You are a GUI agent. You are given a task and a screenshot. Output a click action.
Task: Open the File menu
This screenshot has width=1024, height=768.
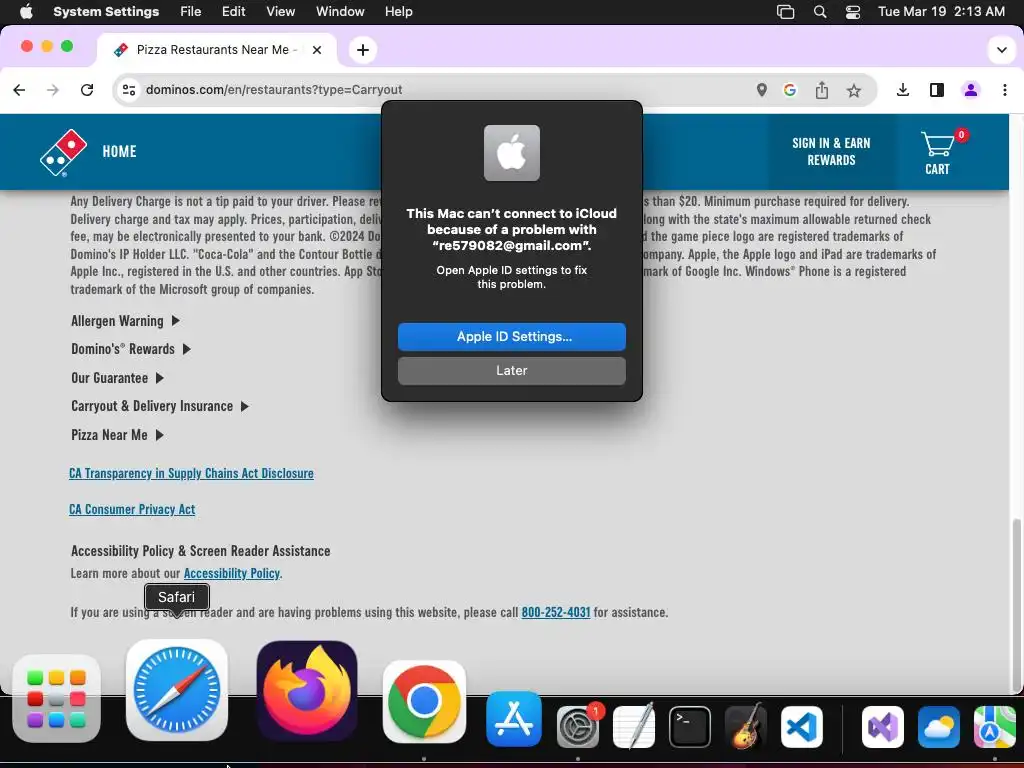click(x=191, y=11)
